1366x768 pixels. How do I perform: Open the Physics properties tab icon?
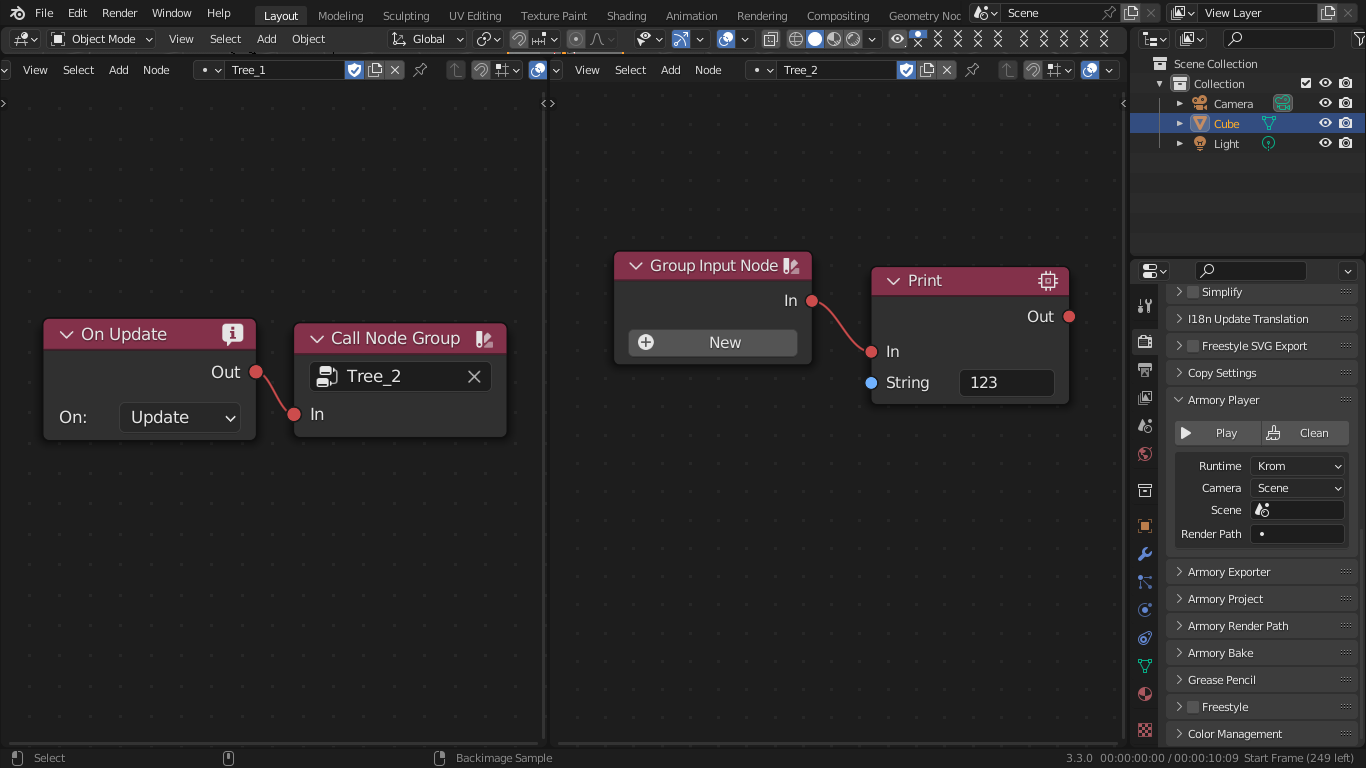click(1145, 610)
